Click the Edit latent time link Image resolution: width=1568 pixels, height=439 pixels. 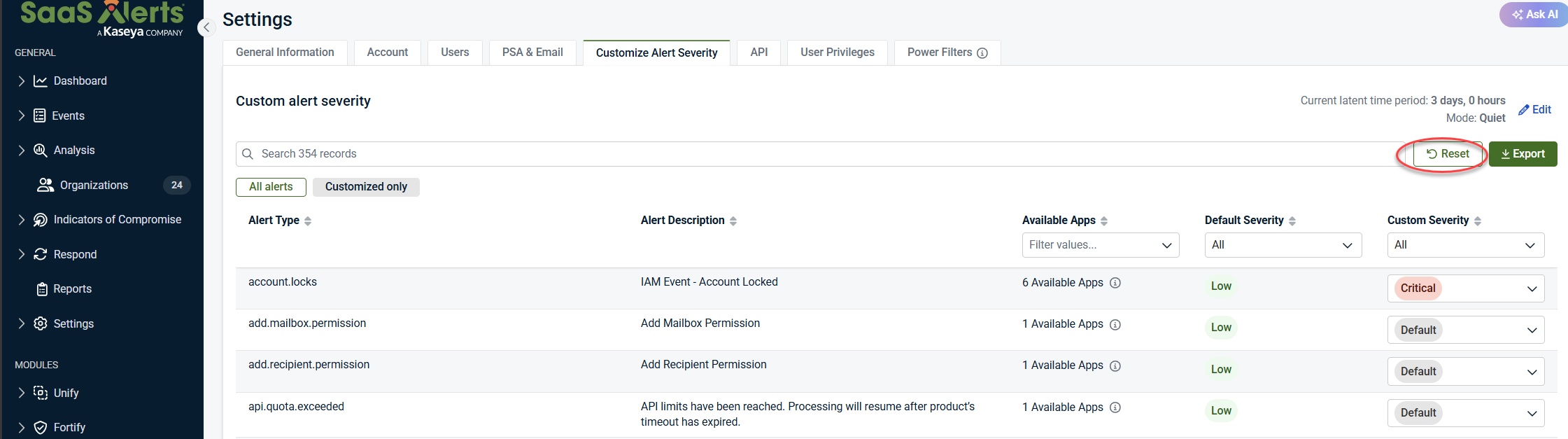1535,110
